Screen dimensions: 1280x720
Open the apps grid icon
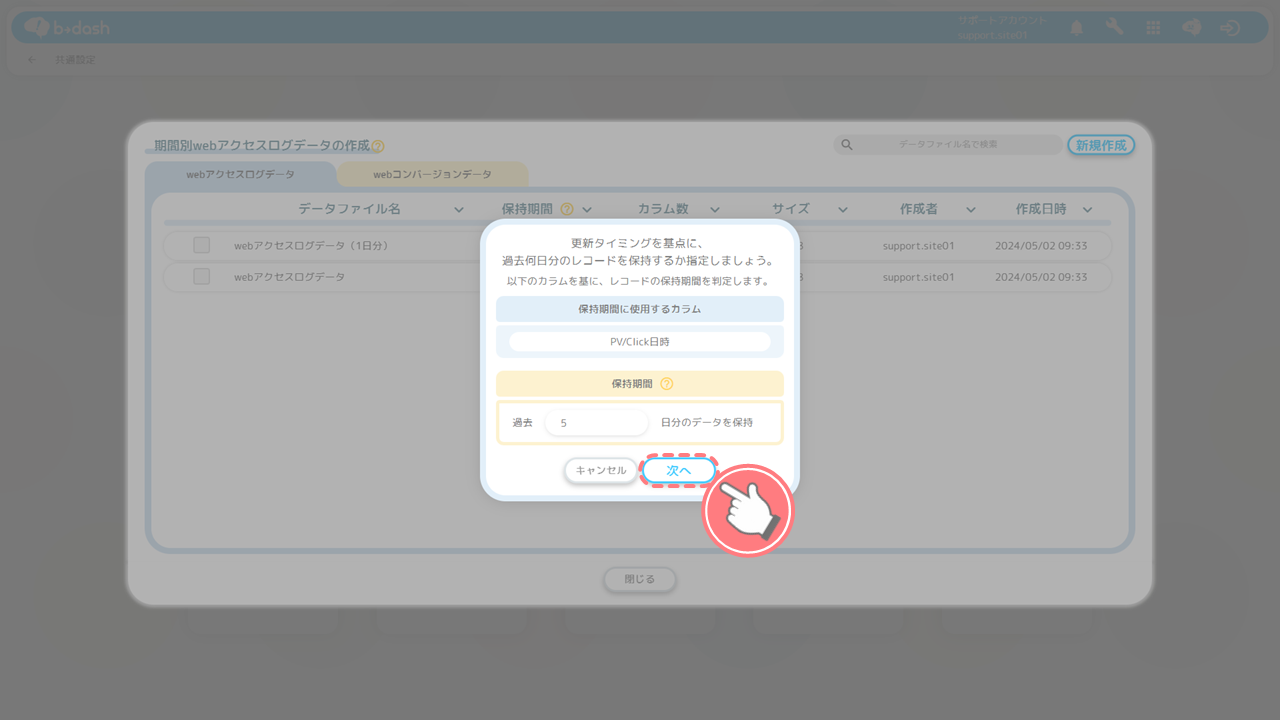point(1153,28)
